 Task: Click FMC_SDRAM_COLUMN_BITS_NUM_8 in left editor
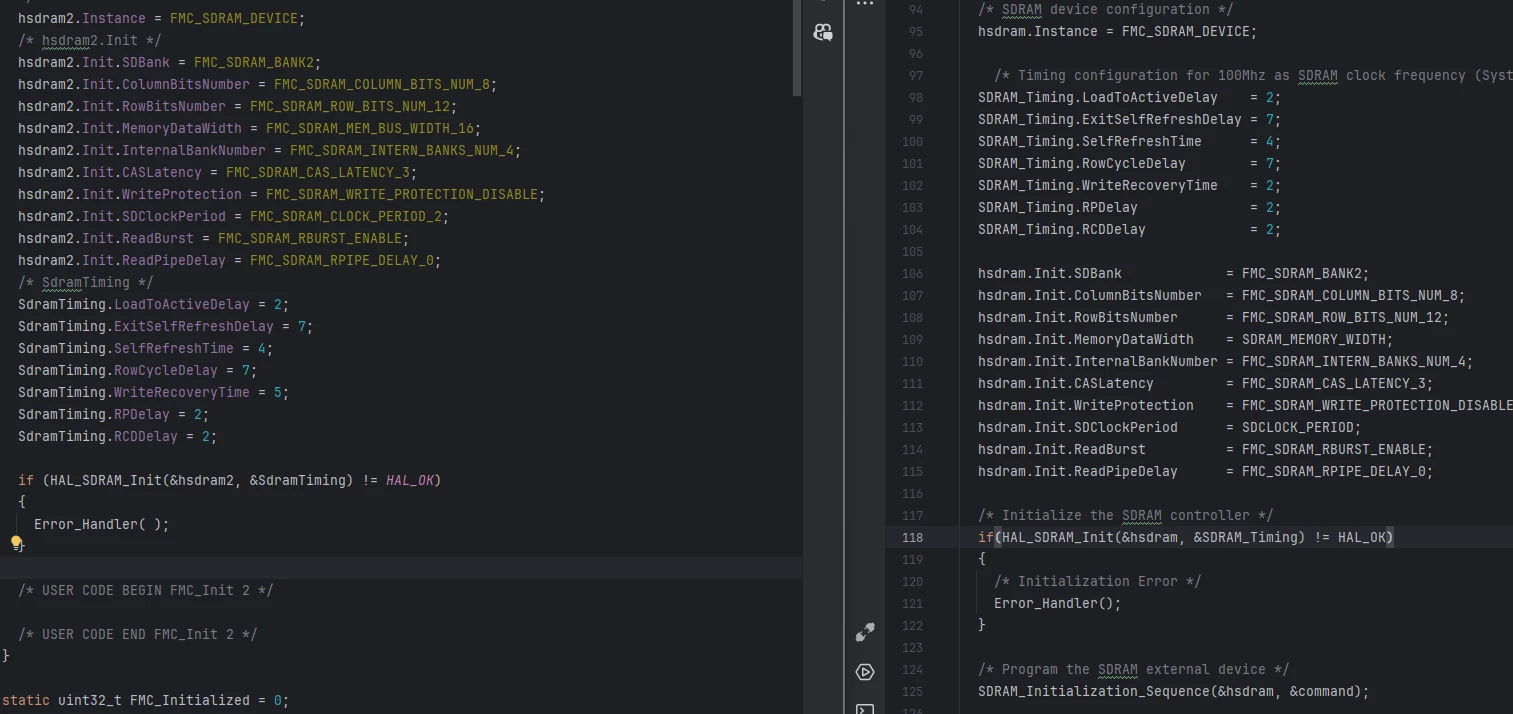(382, 84)
